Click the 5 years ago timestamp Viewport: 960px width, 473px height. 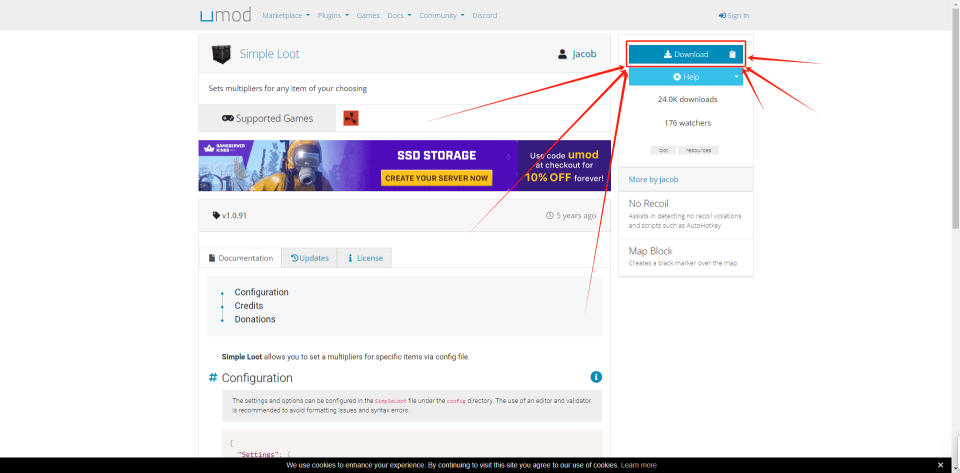pyautogui.click(x=571, y=215)
